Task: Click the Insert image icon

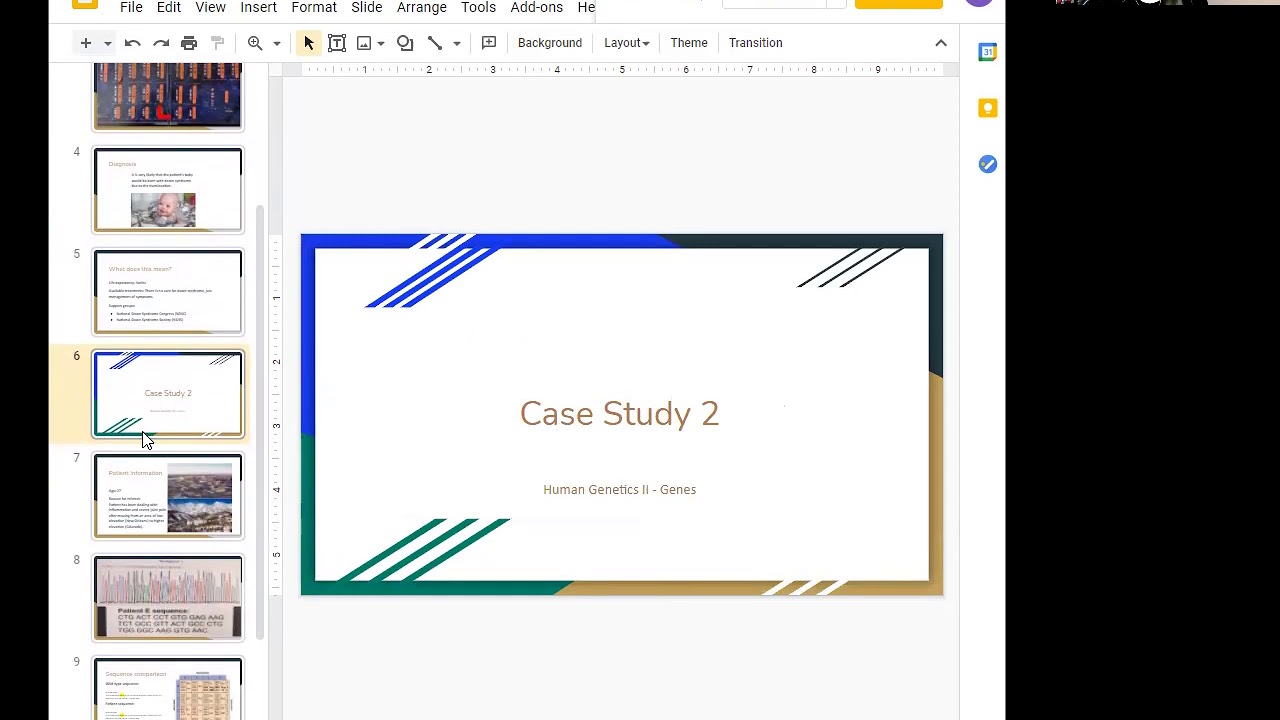Action: click(x=364, y=43)
